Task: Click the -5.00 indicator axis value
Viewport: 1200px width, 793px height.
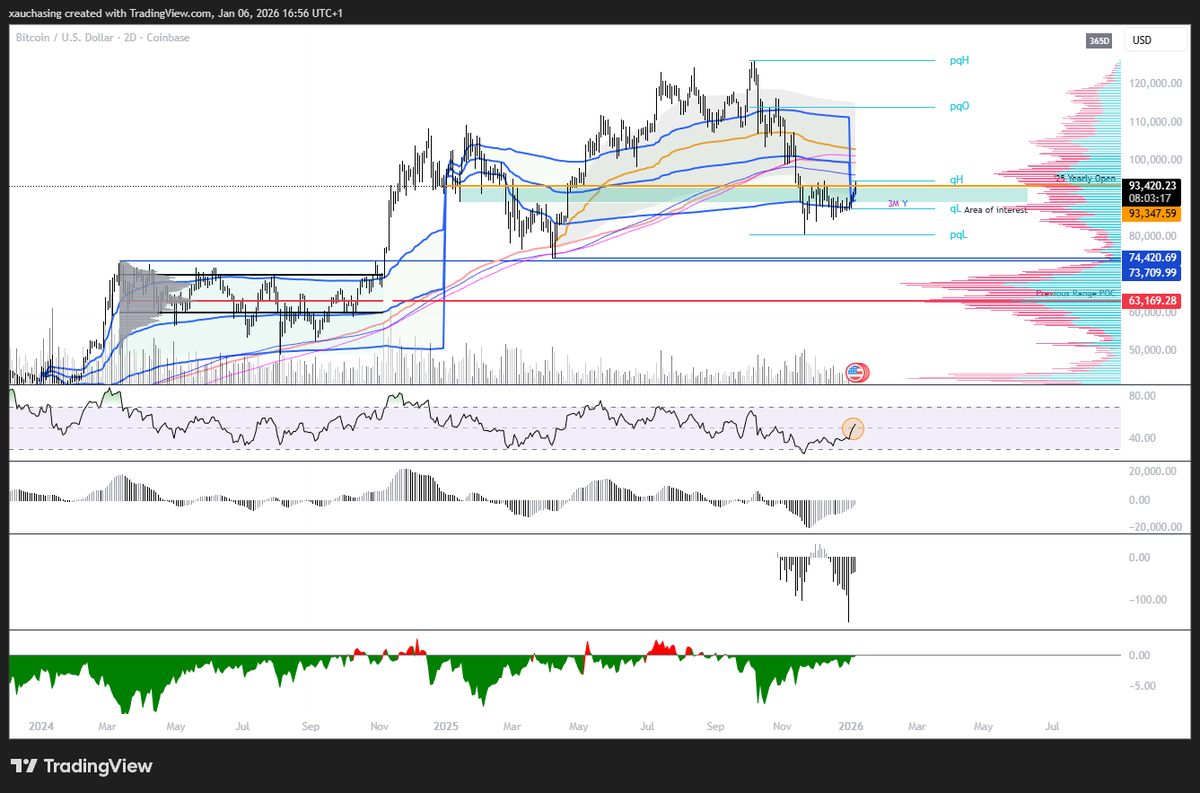Action: click(1143, 686)
